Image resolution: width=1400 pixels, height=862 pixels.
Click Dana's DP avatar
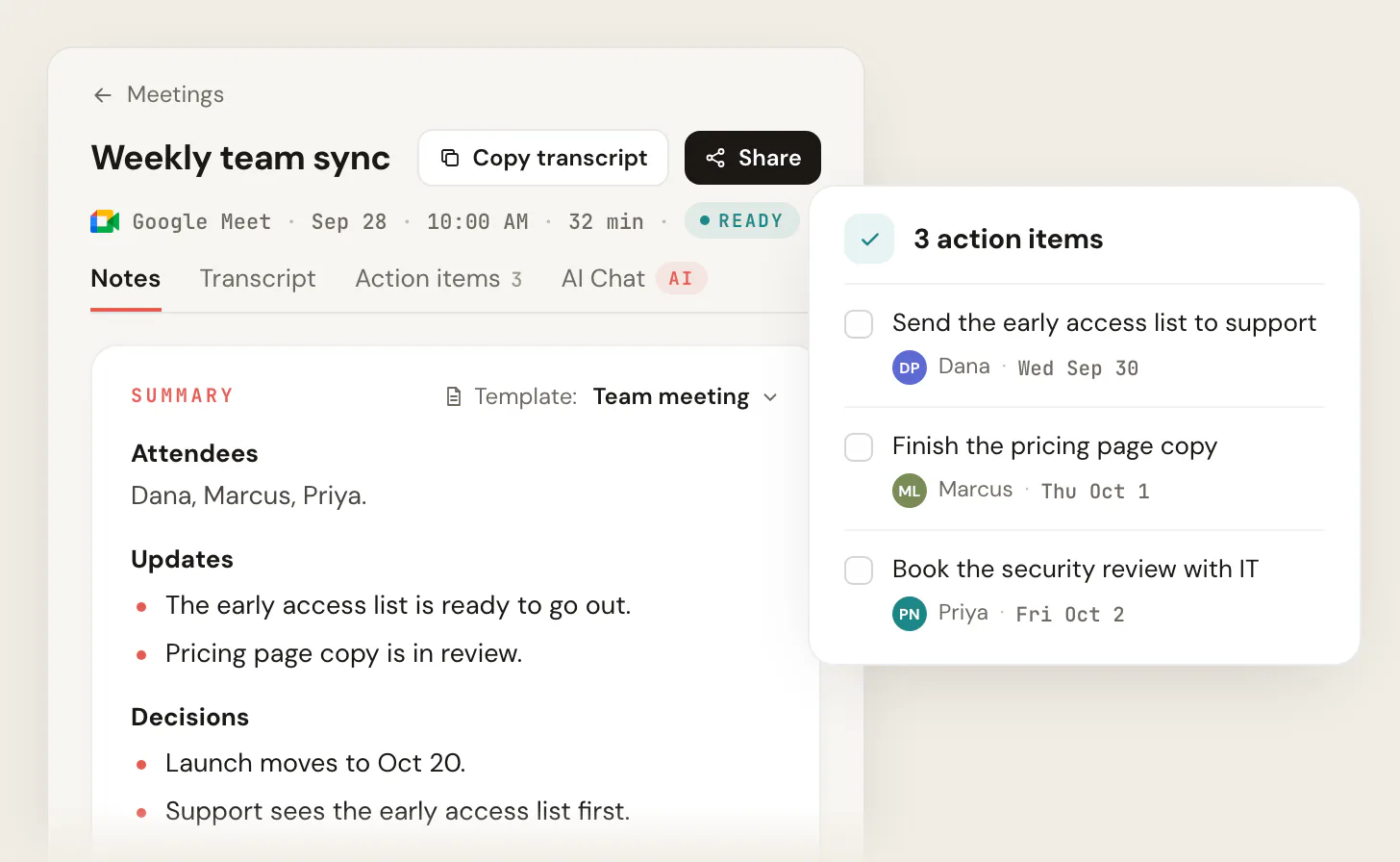pyautogui.click(x=910, y=368)
